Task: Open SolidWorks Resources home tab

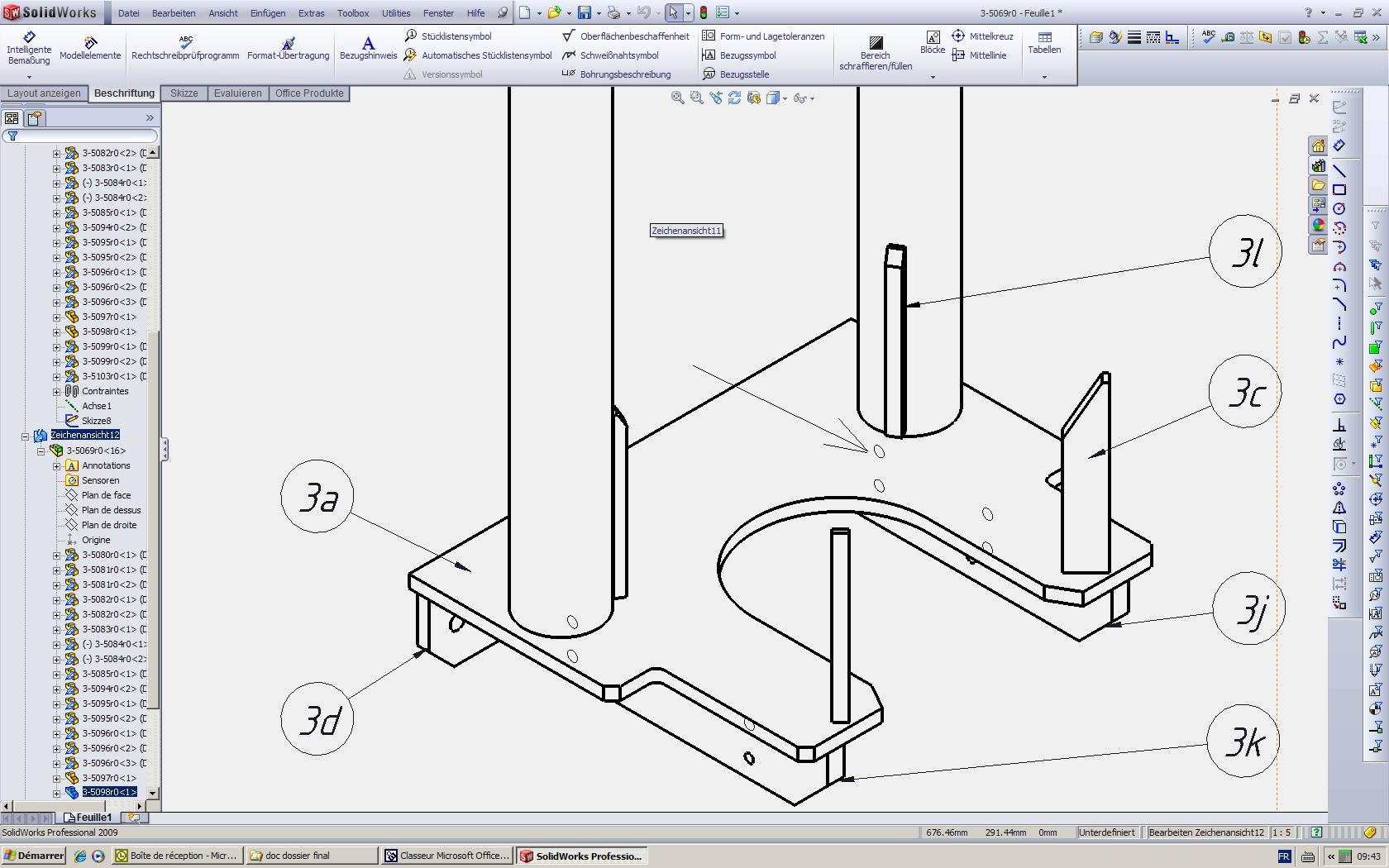Action: [1318, 145]
